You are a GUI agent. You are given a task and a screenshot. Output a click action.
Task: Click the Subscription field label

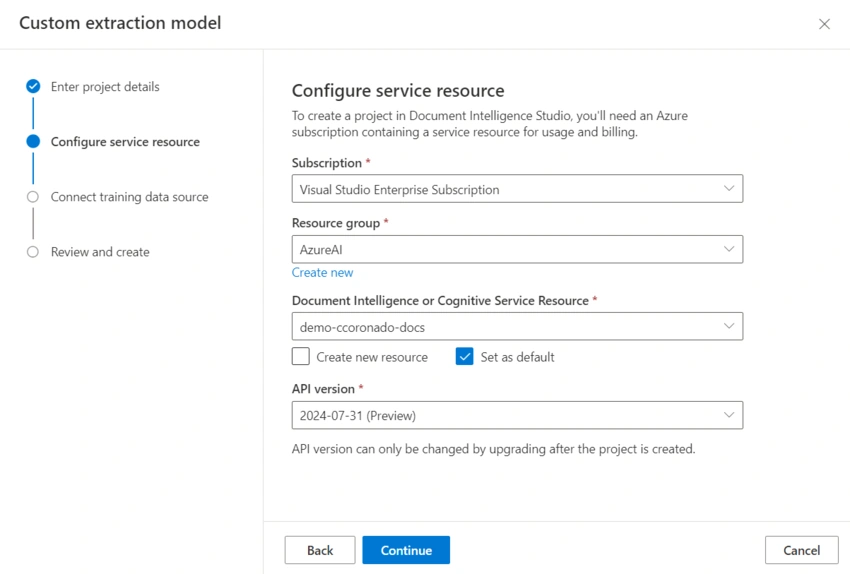[326, 163]
